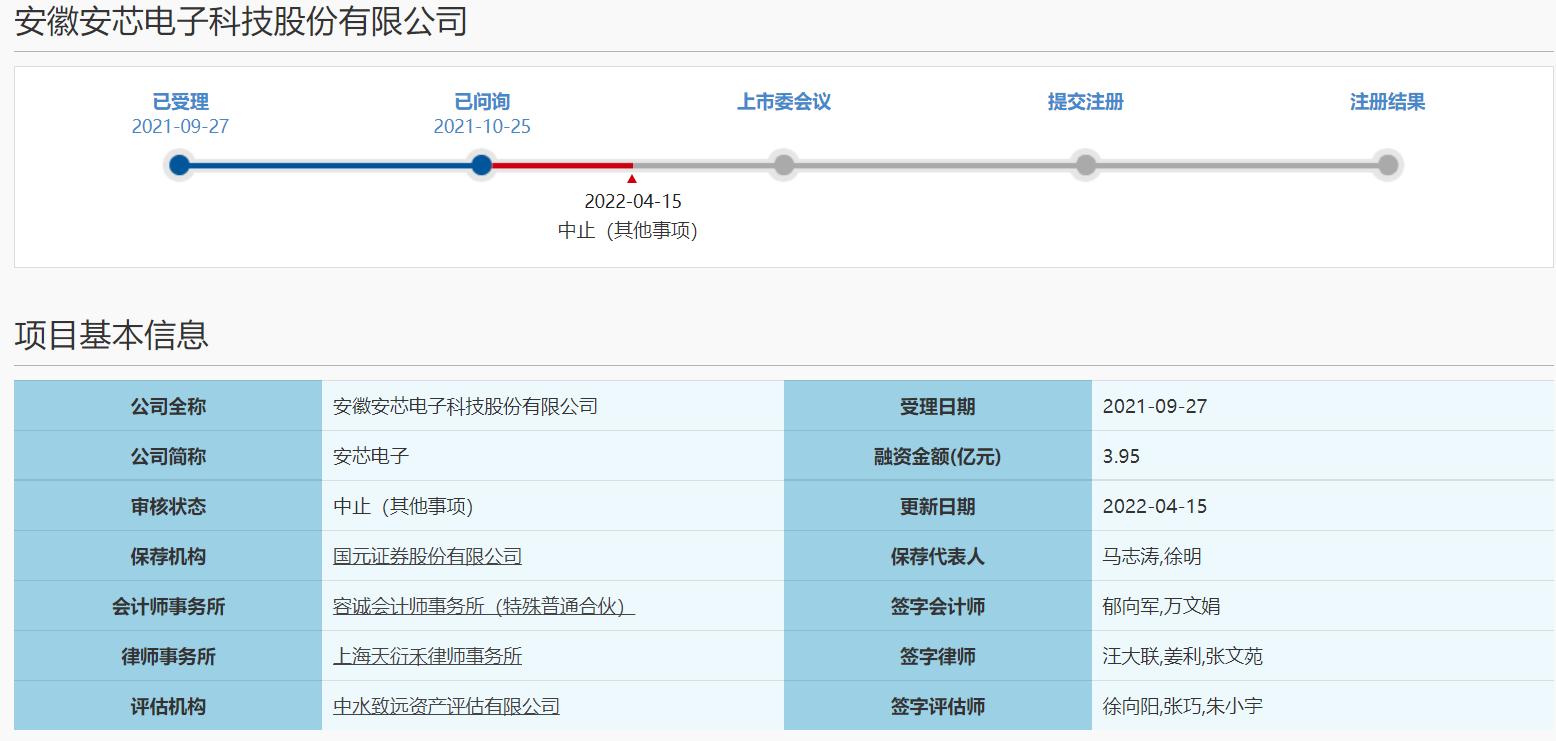Click 中止（其他事项）text under the timeline
Screen dimensions: 1556x741
(x=628, y=230)
